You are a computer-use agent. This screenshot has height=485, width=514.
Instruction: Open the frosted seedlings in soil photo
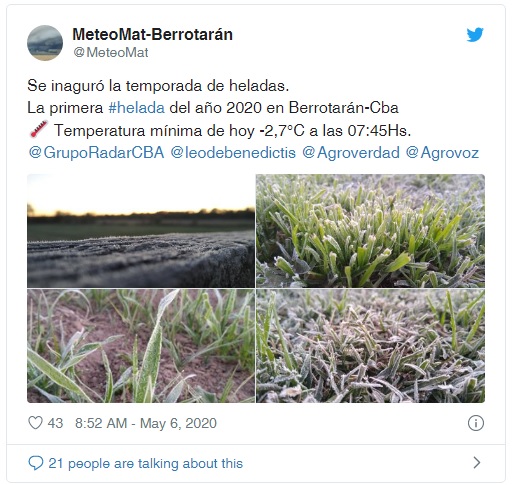coord(141,346)
